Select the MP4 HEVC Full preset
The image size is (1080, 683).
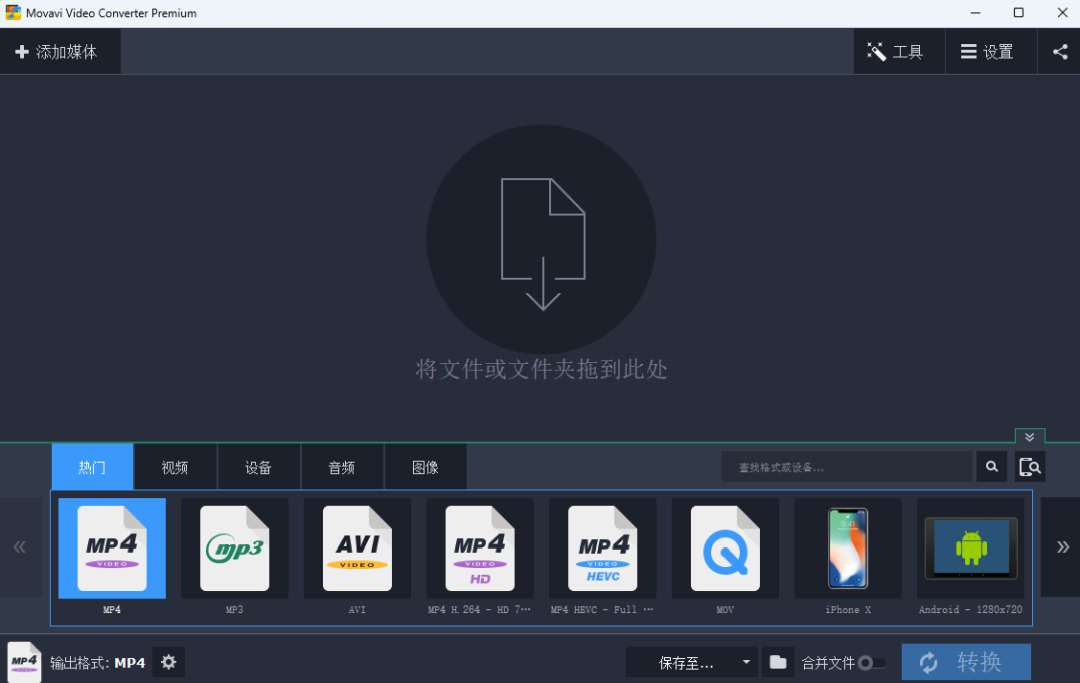coord(602,548)
